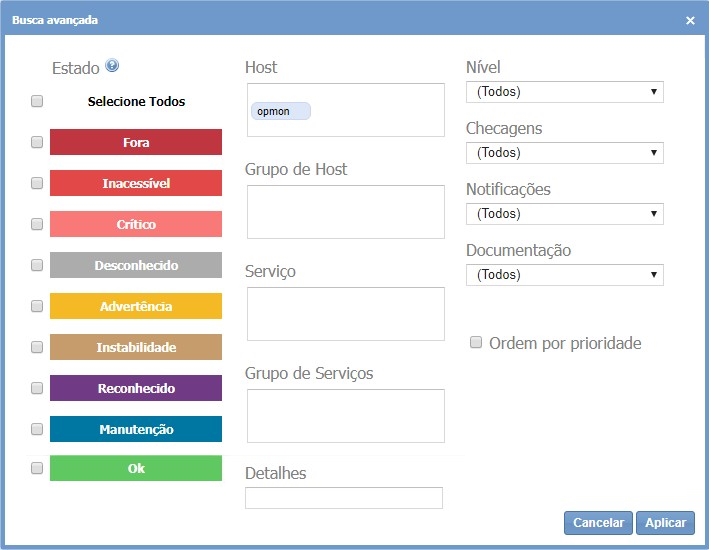711x550 pixels.
Task: Open the Nível dropdown
Action: (x=564, y=92)
